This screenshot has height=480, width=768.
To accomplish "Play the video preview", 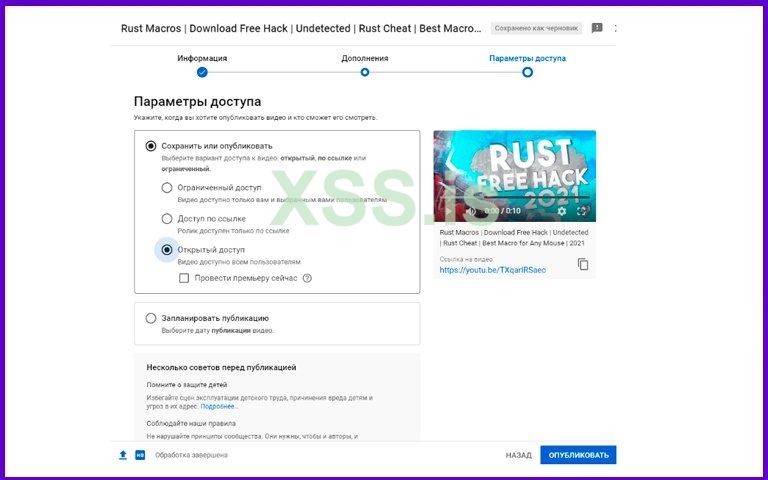I will point(448,211).
